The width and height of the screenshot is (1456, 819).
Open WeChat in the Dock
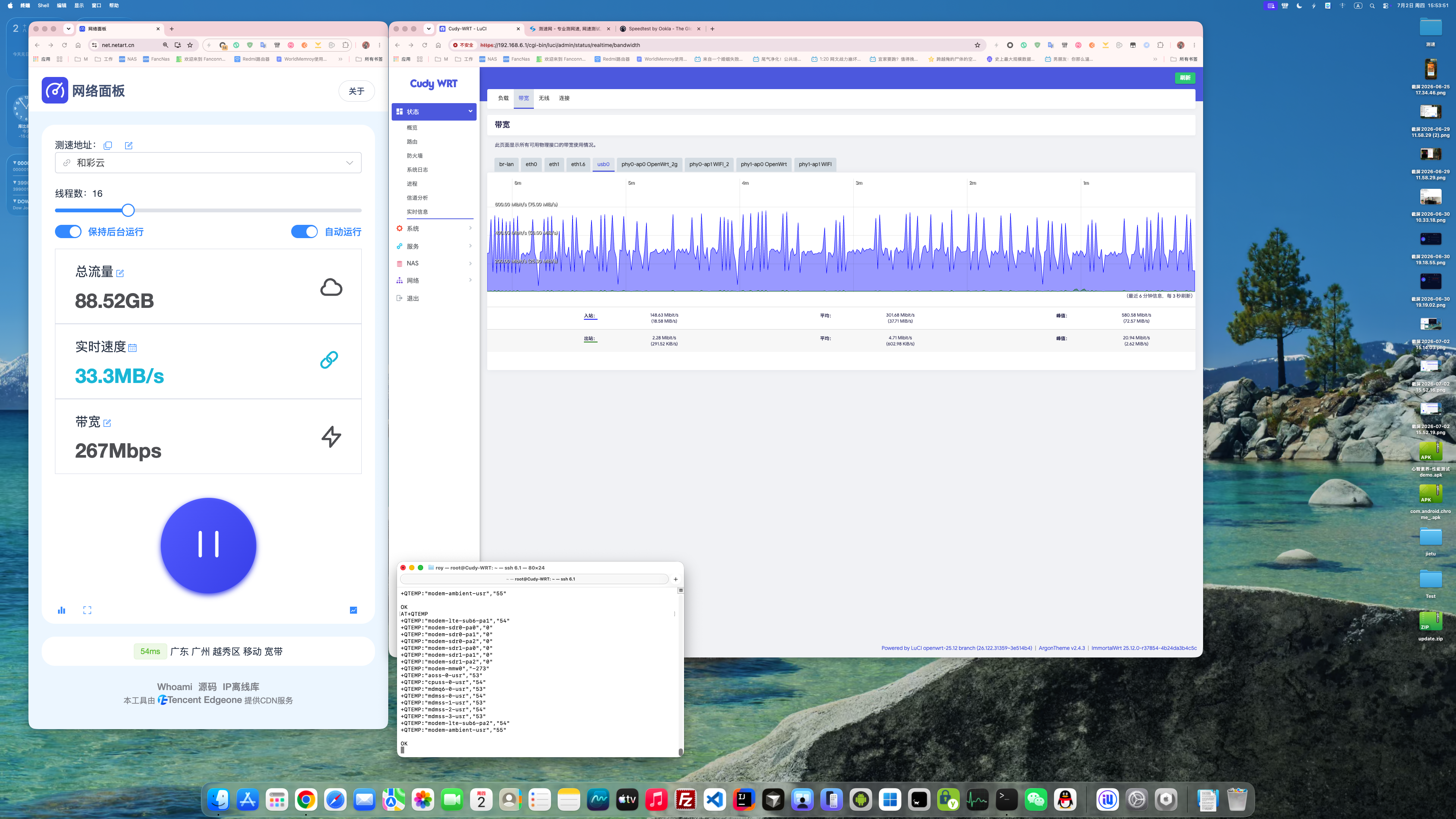pos(1036,799)
